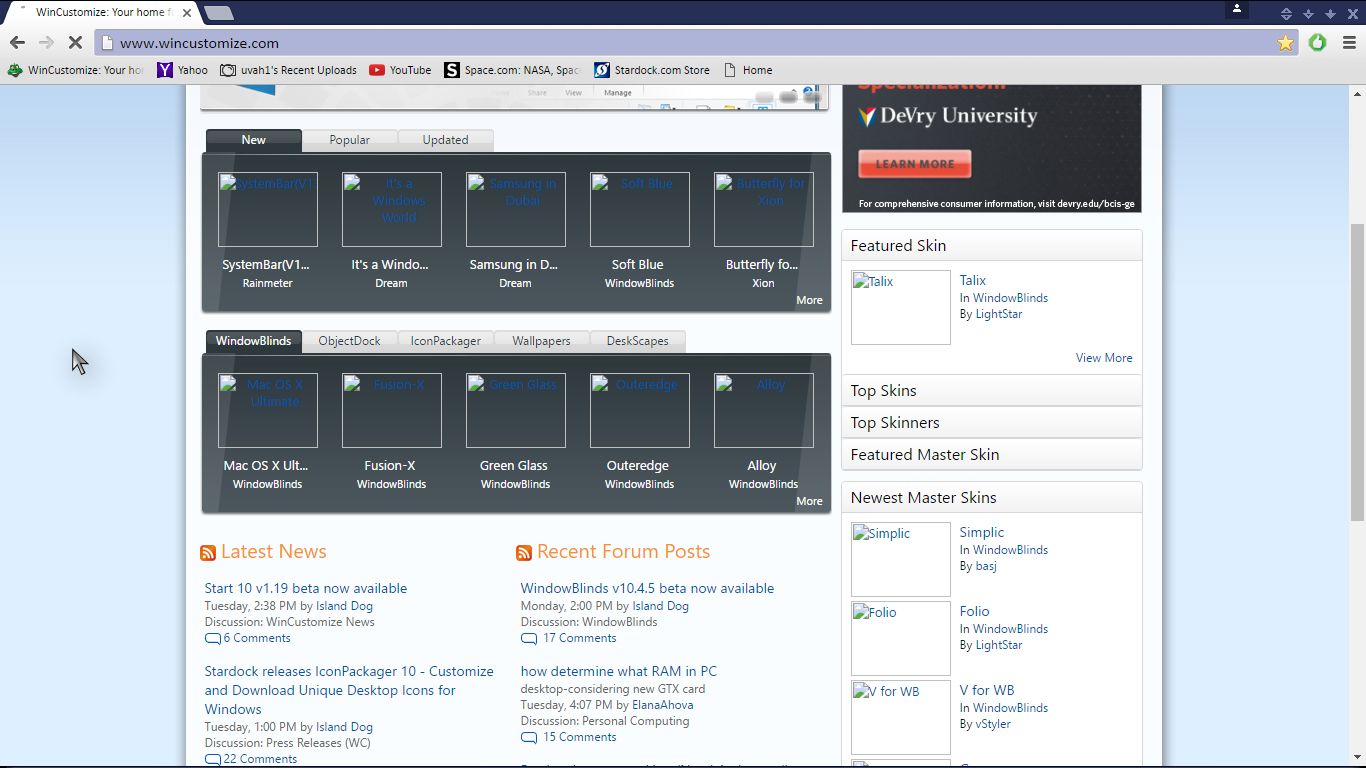Close the WinCustomize browser tab
Viewport: 1366px width, 768px height.
pyautogui.click(x=187, y=13)
